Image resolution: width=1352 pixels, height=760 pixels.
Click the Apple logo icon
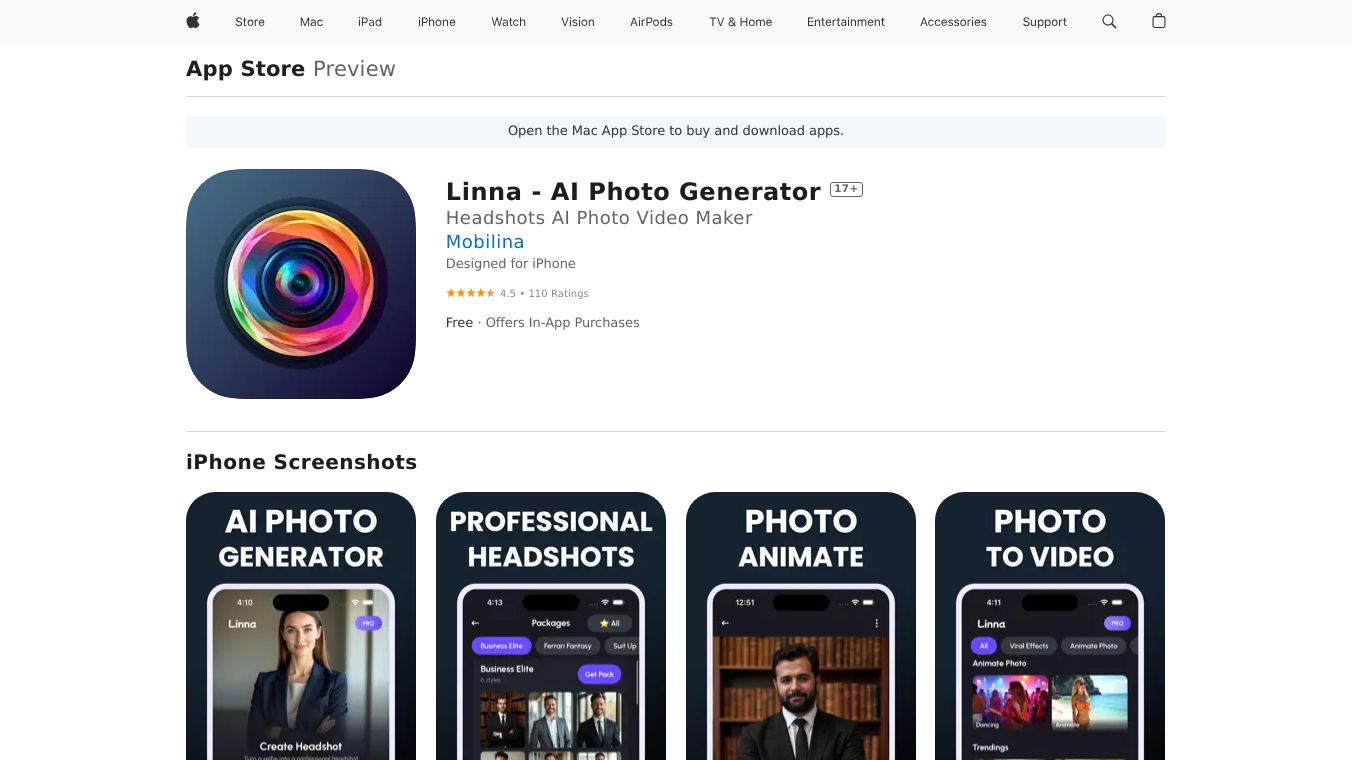193,21
